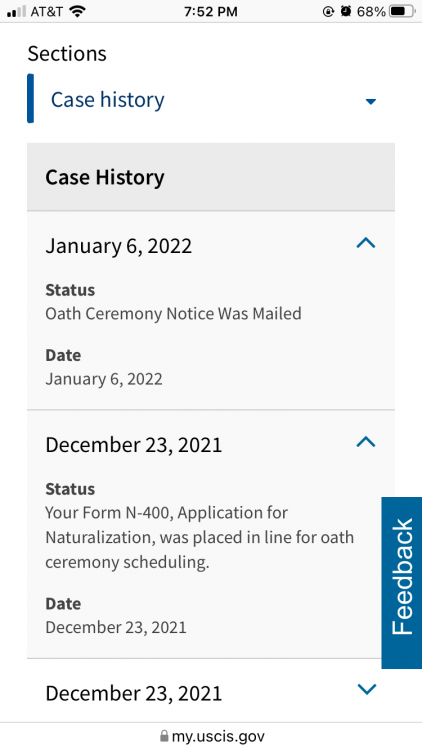
Task: Tap the 7:52 PM clock
Action: pos(211,12)
